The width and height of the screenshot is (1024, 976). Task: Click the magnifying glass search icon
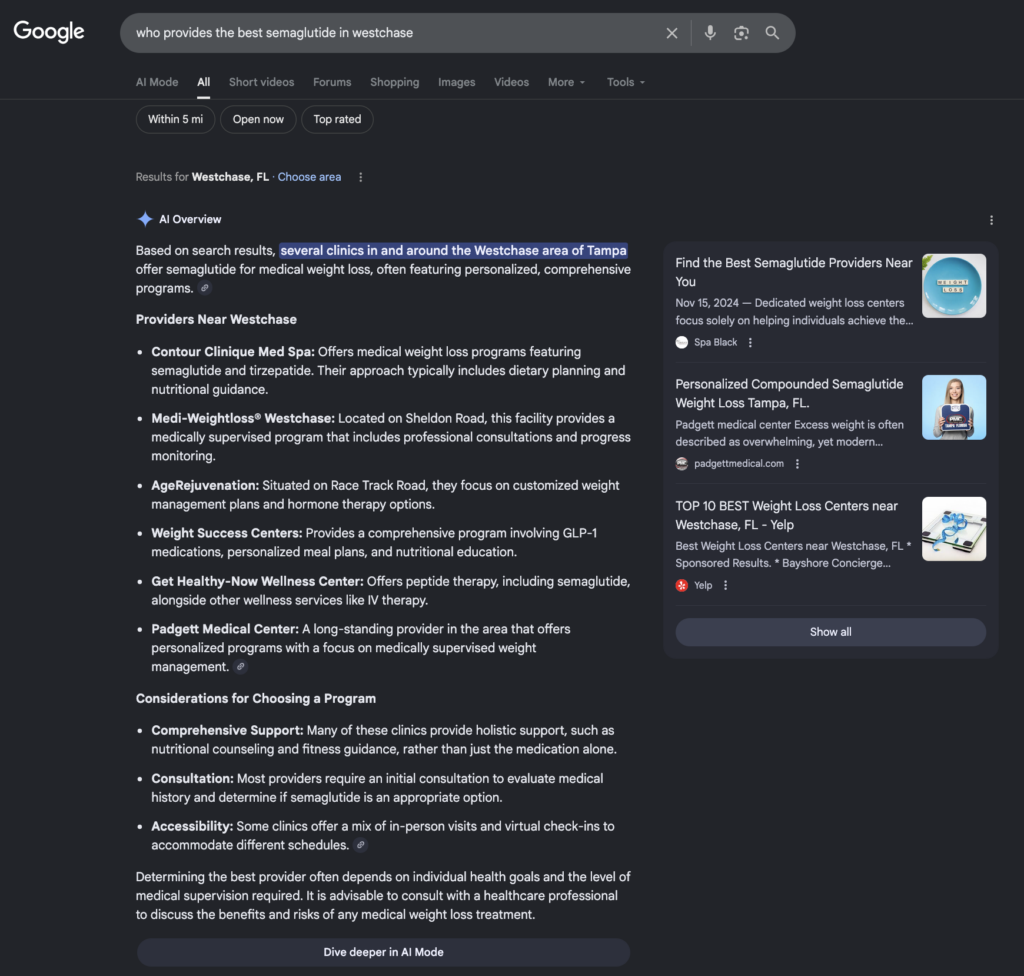[x=772, y=33]
